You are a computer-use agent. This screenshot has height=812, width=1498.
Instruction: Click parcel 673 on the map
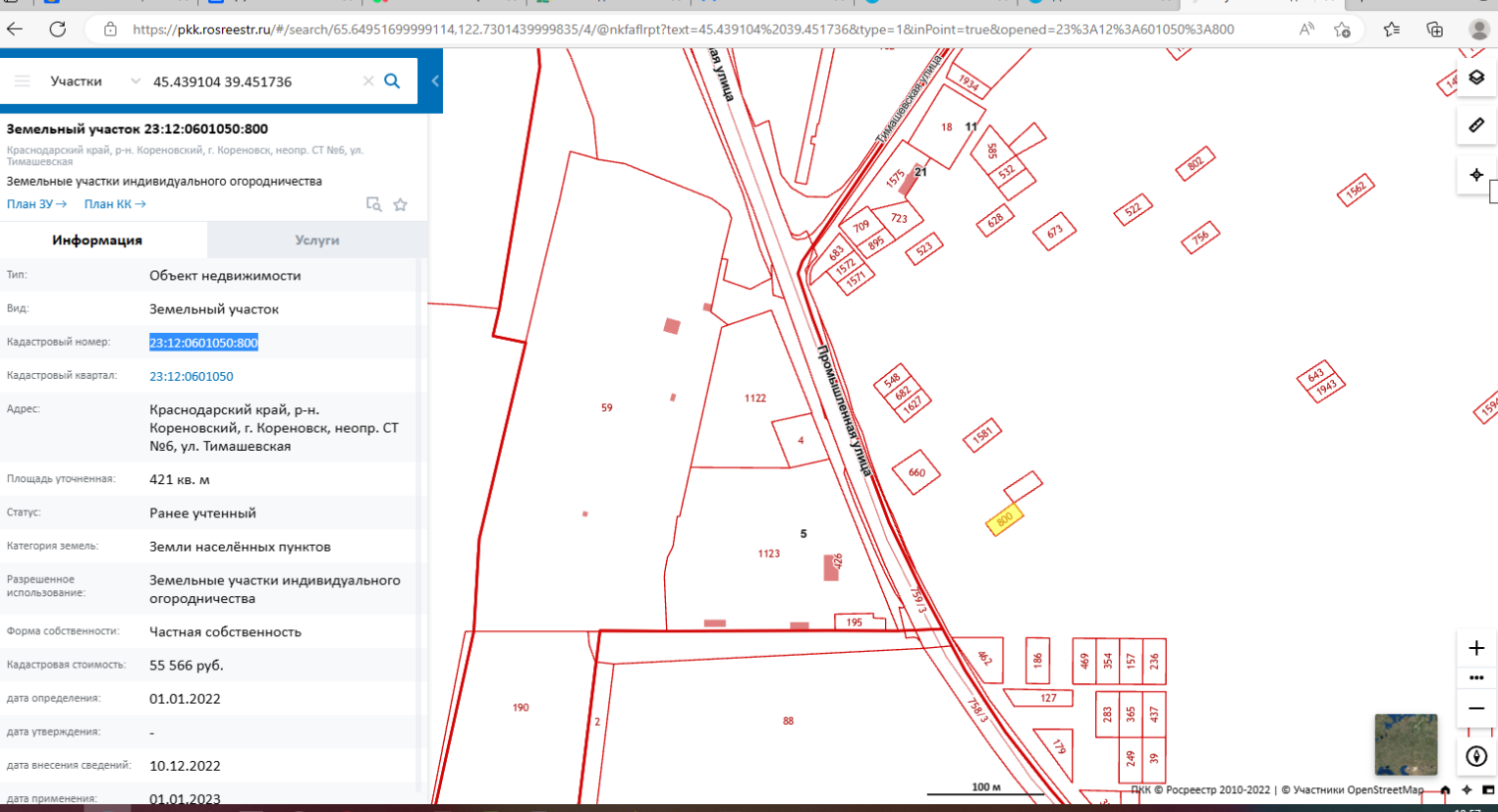click(1055, 232)
